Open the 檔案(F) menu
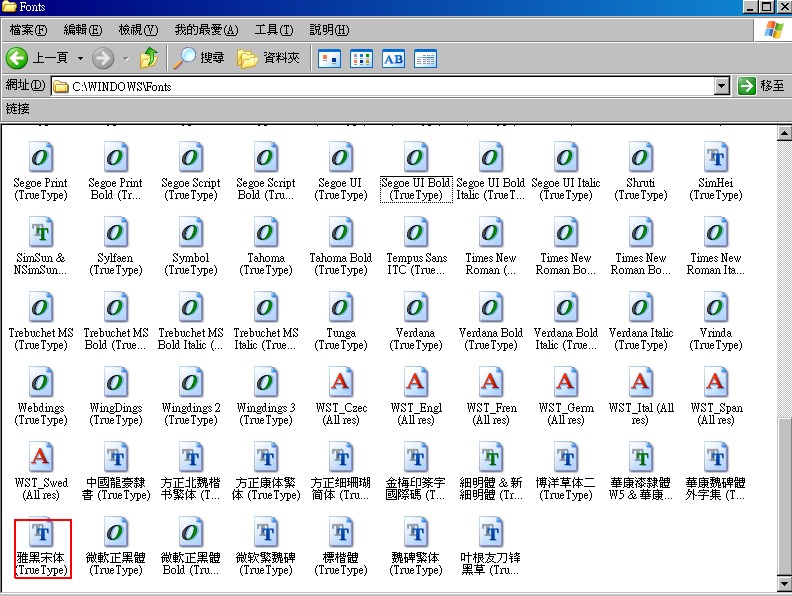 28,30
